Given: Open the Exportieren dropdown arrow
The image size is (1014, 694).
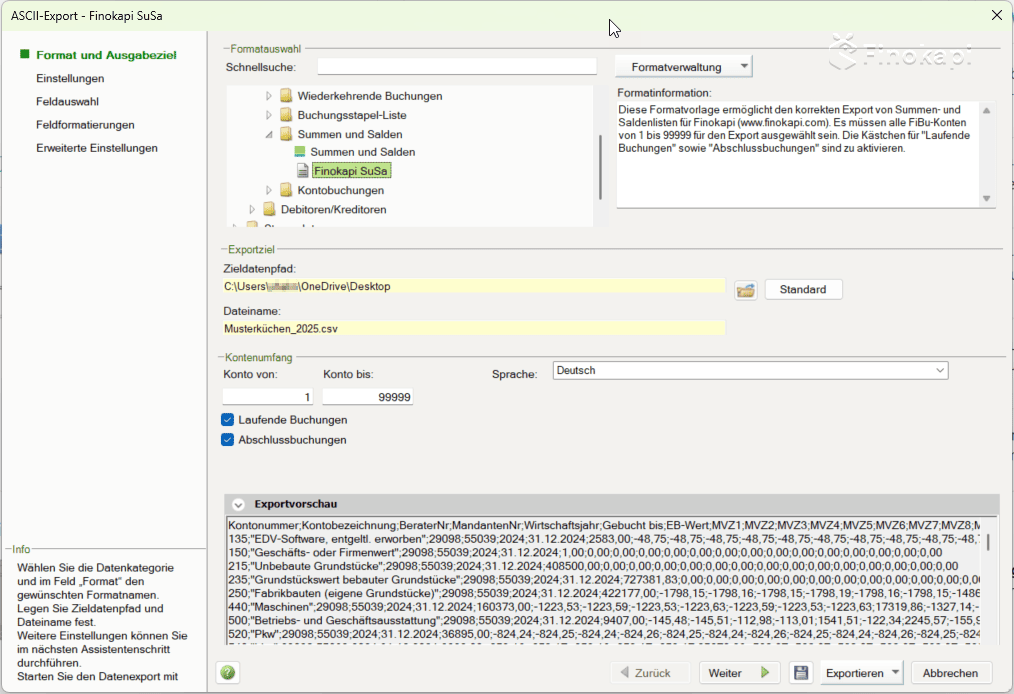Looking at the screenshot, I should pyautogui.click(x=895, y=673).
